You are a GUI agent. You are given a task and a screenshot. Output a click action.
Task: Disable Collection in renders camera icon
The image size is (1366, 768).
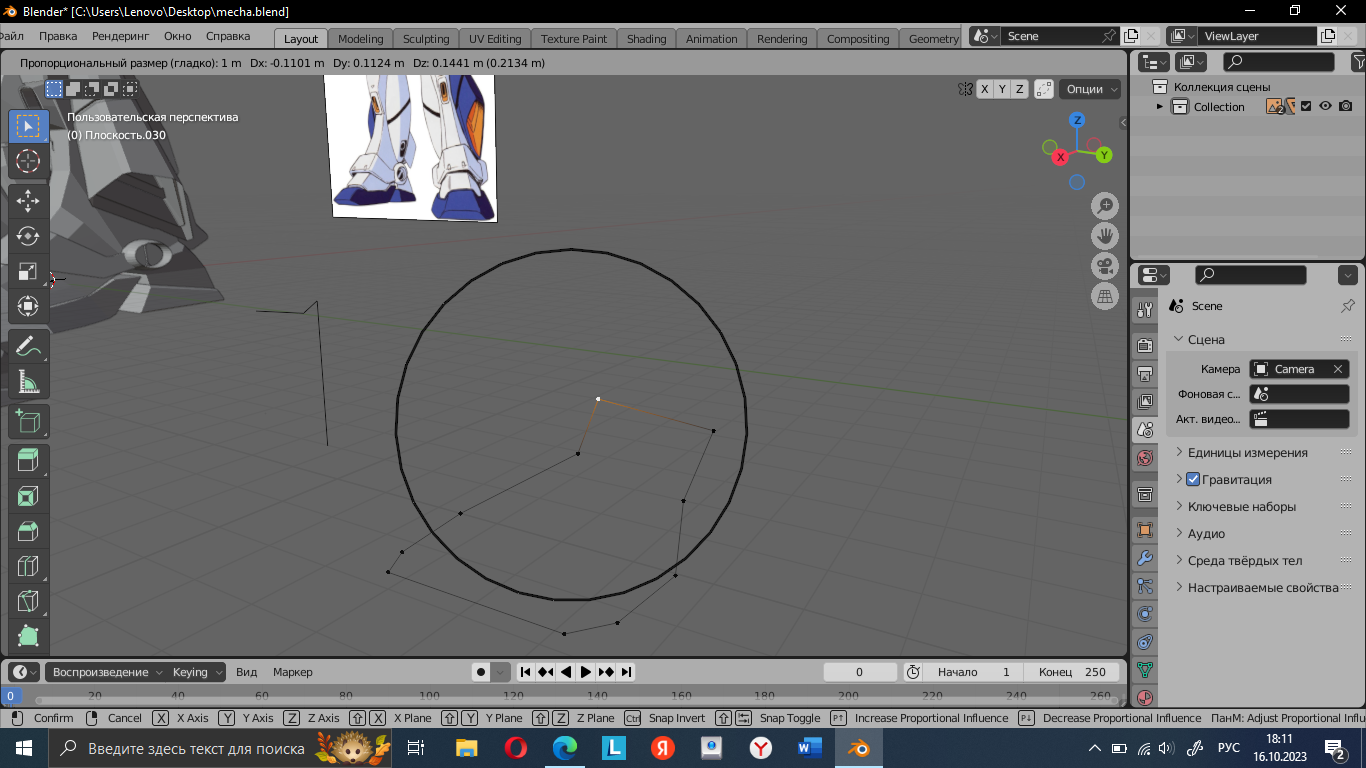point(1346,107)
